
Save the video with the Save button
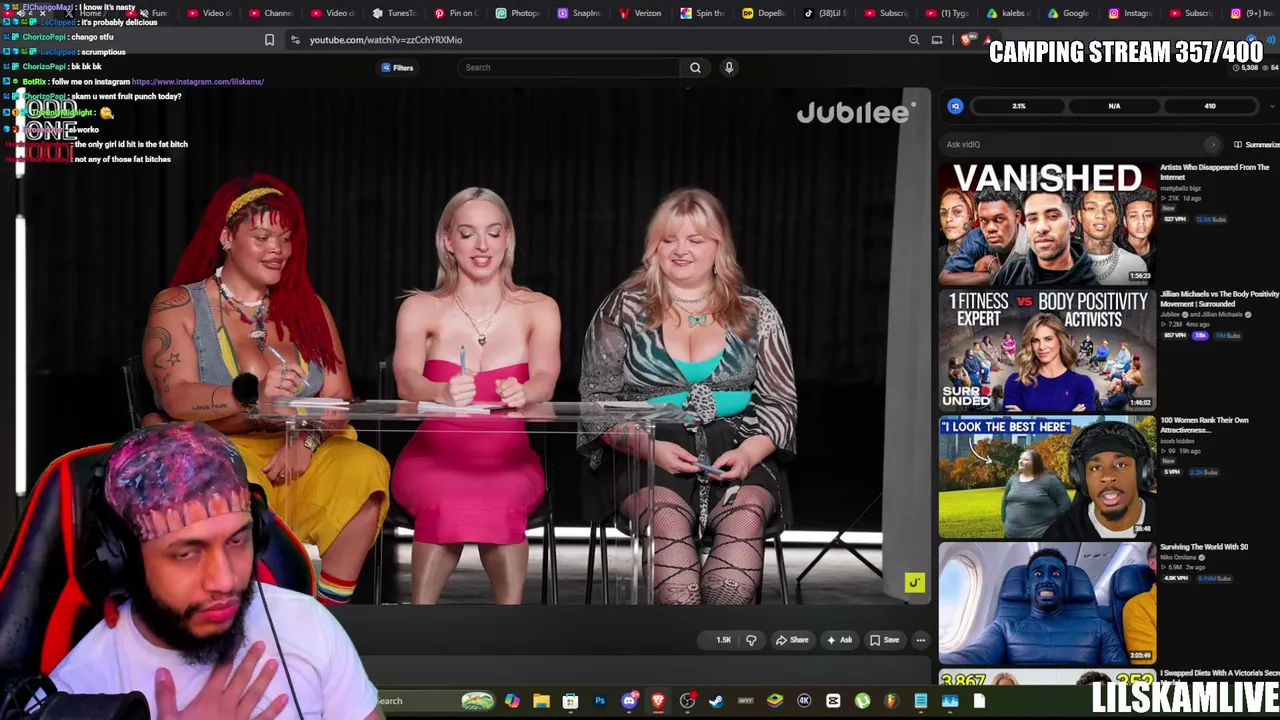(x=884, y=640)
